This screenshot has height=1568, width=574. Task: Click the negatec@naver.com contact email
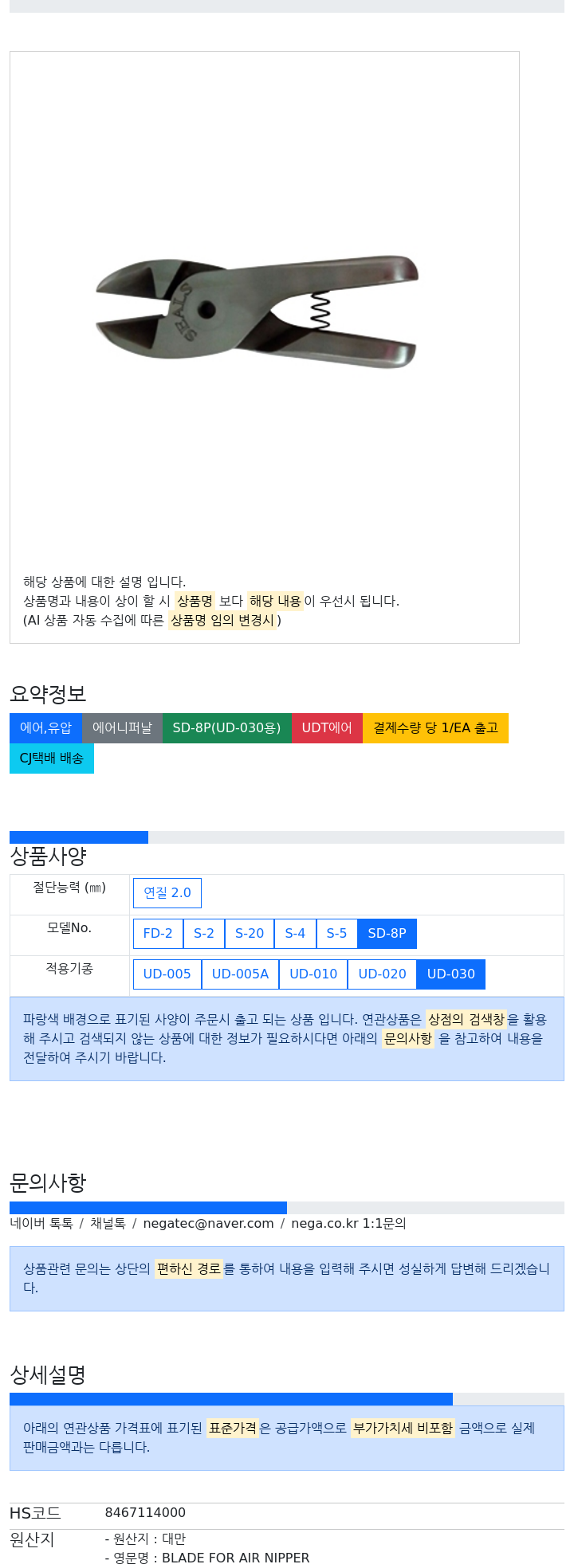point(208,1224)
